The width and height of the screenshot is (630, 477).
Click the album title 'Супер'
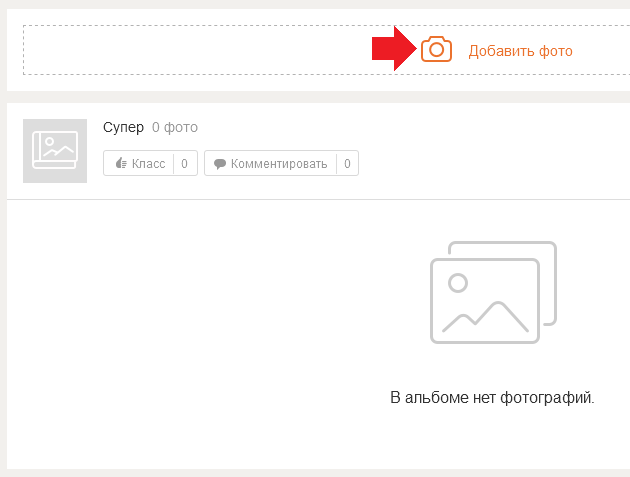pos(123,127)
